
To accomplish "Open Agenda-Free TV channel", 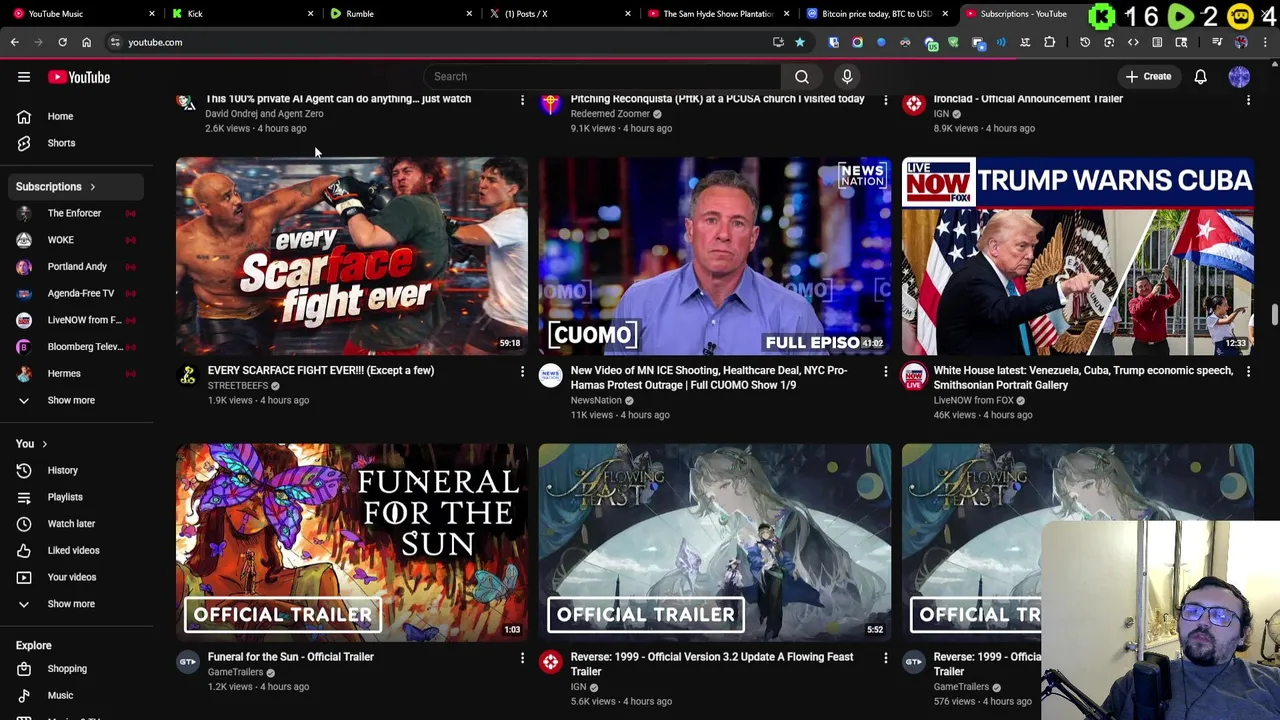I will coord(75,293).
